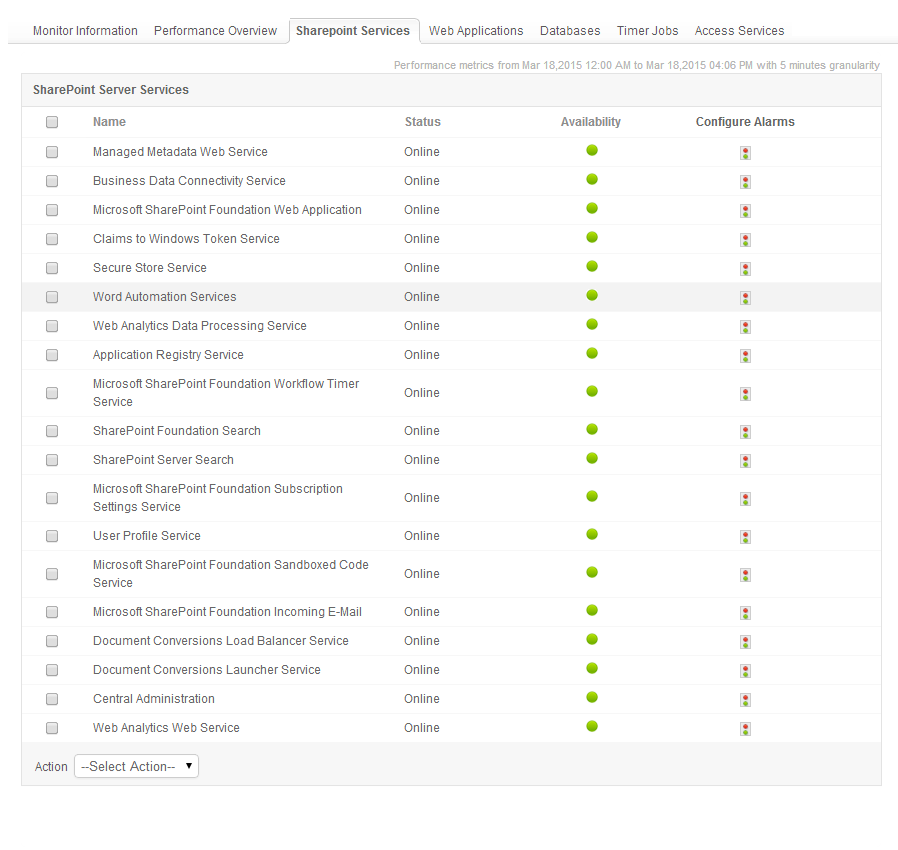The height and width of the screenshot is (850, 898).
Task: Go to the Timer Jobs tab
Action: tap(647, 31)
